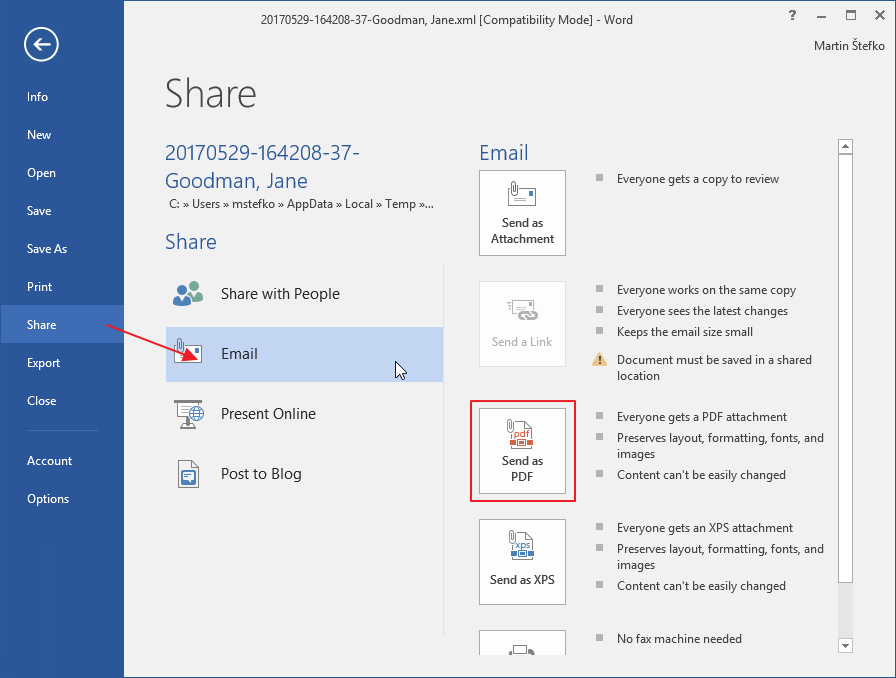Click 'Document must be saved in a shared location'
Screen dimensions: 896x678
coord(714,368)
